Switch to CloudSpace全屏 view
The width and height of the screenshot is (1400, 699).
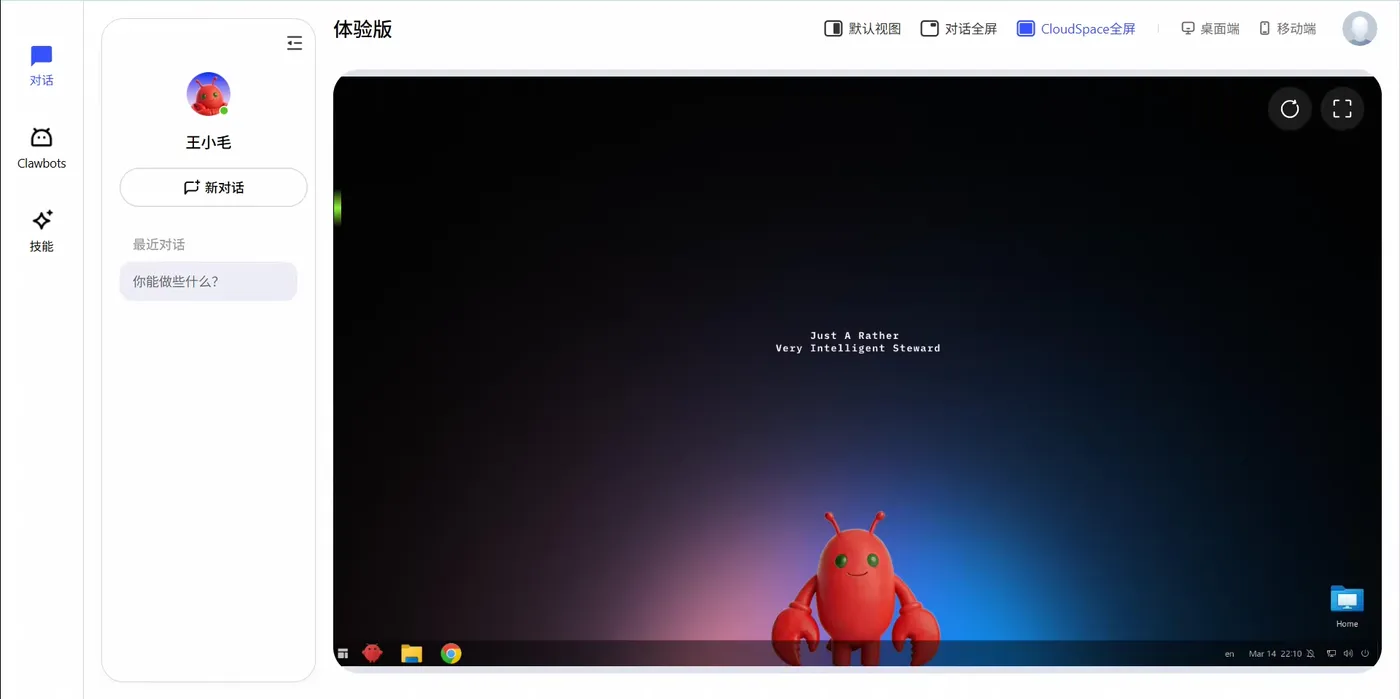coord(1076,29)
